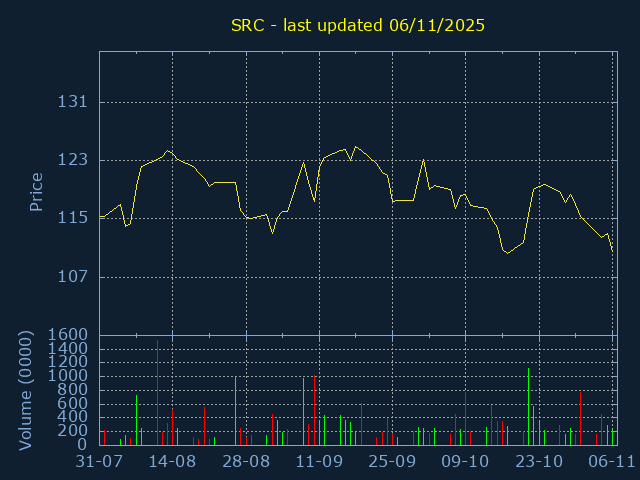Click the 06-11 date label
This screenshot has height=480, width=640.
click(x=611, y=462)
